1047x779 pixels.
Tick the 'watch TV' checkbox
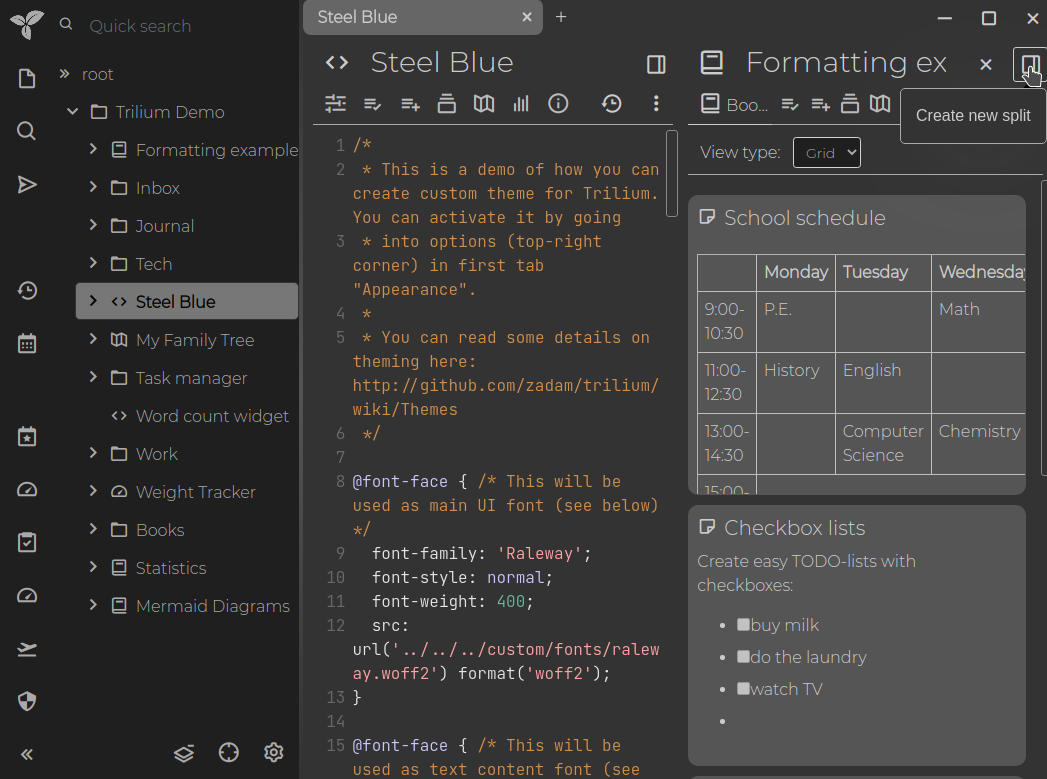click(x=743, y=689)
